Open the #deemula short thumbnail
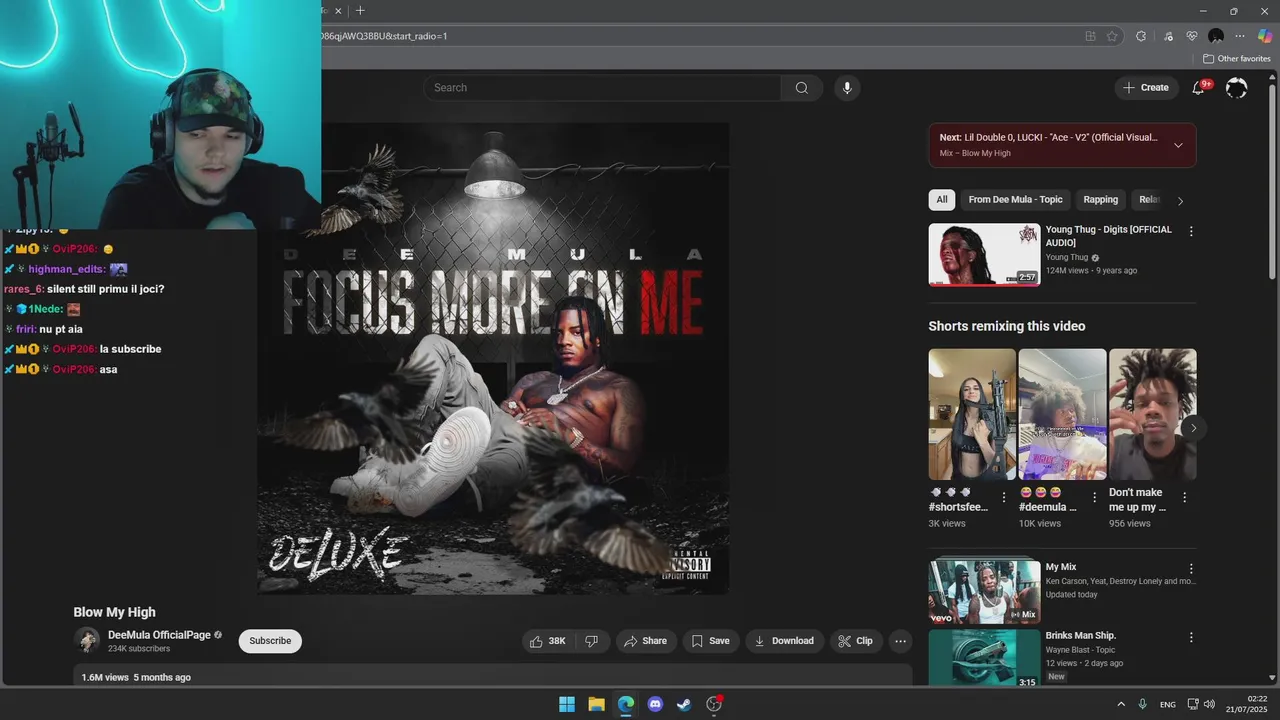Screen dimensions: 1280x720 tap(1062, 414)
